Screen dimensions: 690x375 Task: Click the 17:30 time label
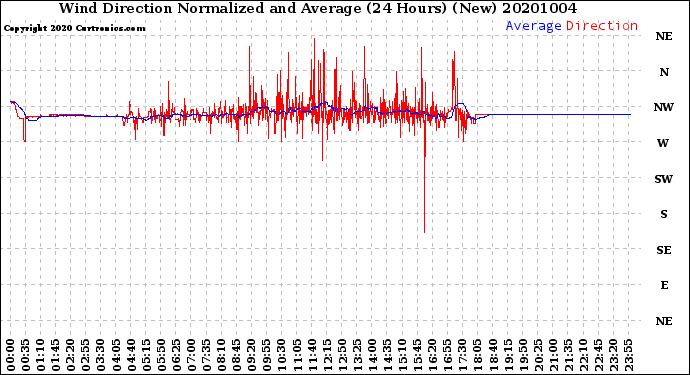click(463, 355)
